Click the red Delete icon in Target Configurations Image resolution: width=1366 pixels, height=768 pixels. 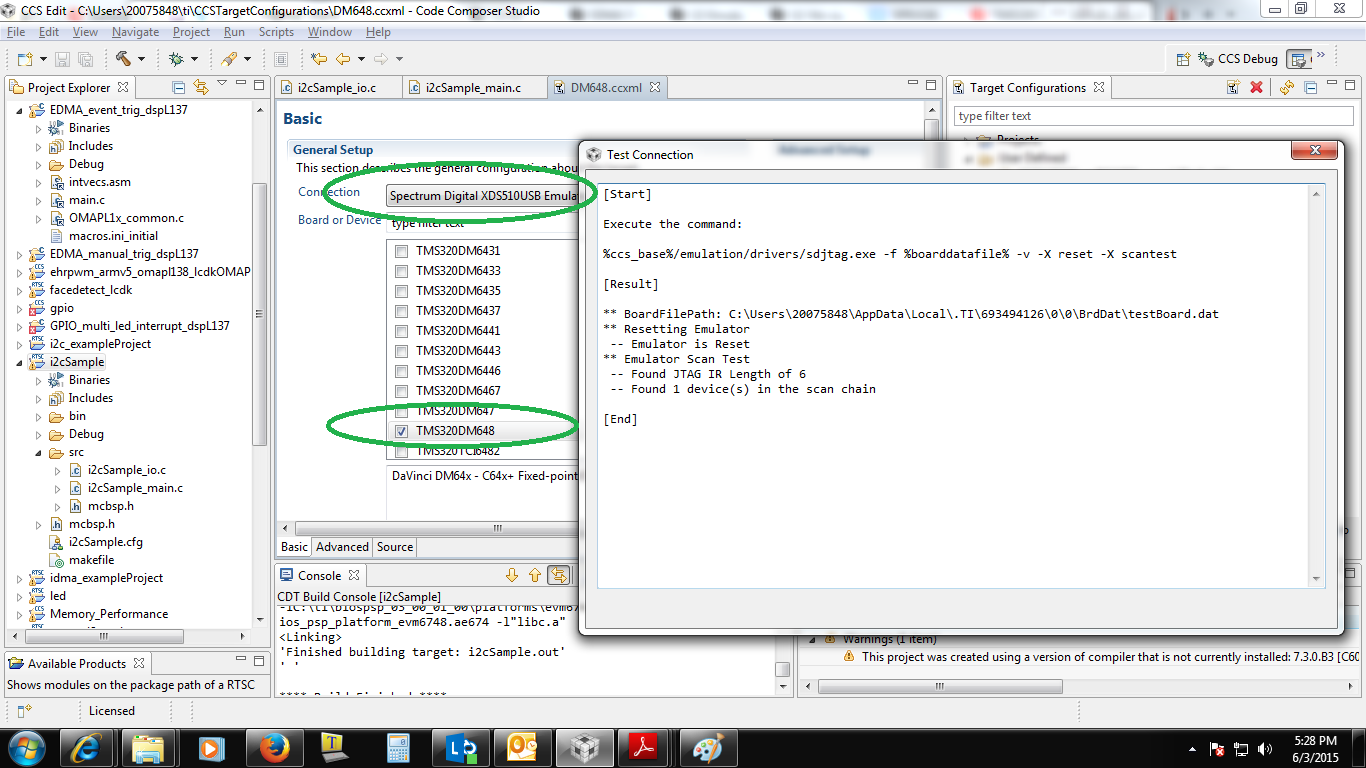click(x=1256, y=87)
